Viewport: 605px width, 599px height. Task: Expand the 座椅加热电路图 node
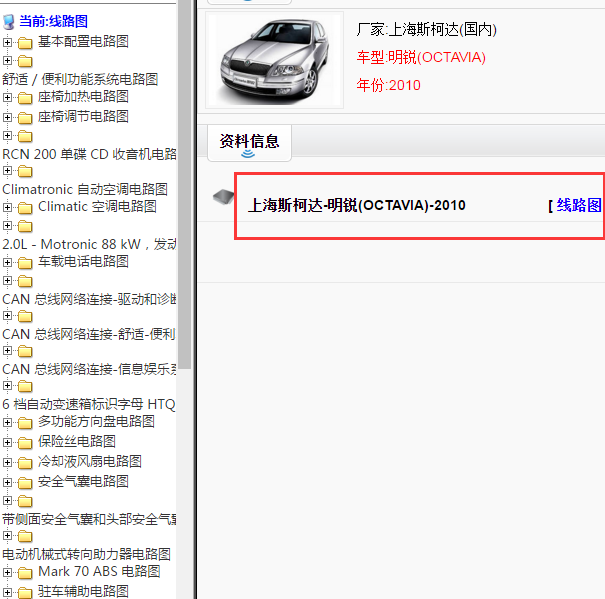tap(7, 97)
